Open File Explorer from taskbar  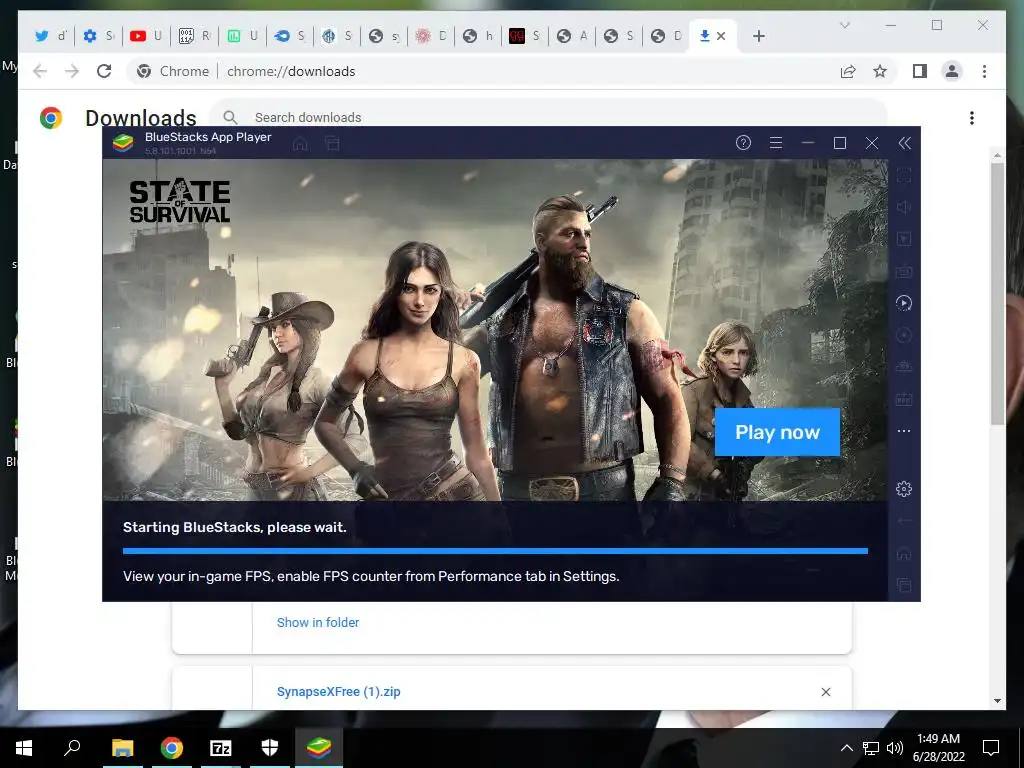pos(122,748)
